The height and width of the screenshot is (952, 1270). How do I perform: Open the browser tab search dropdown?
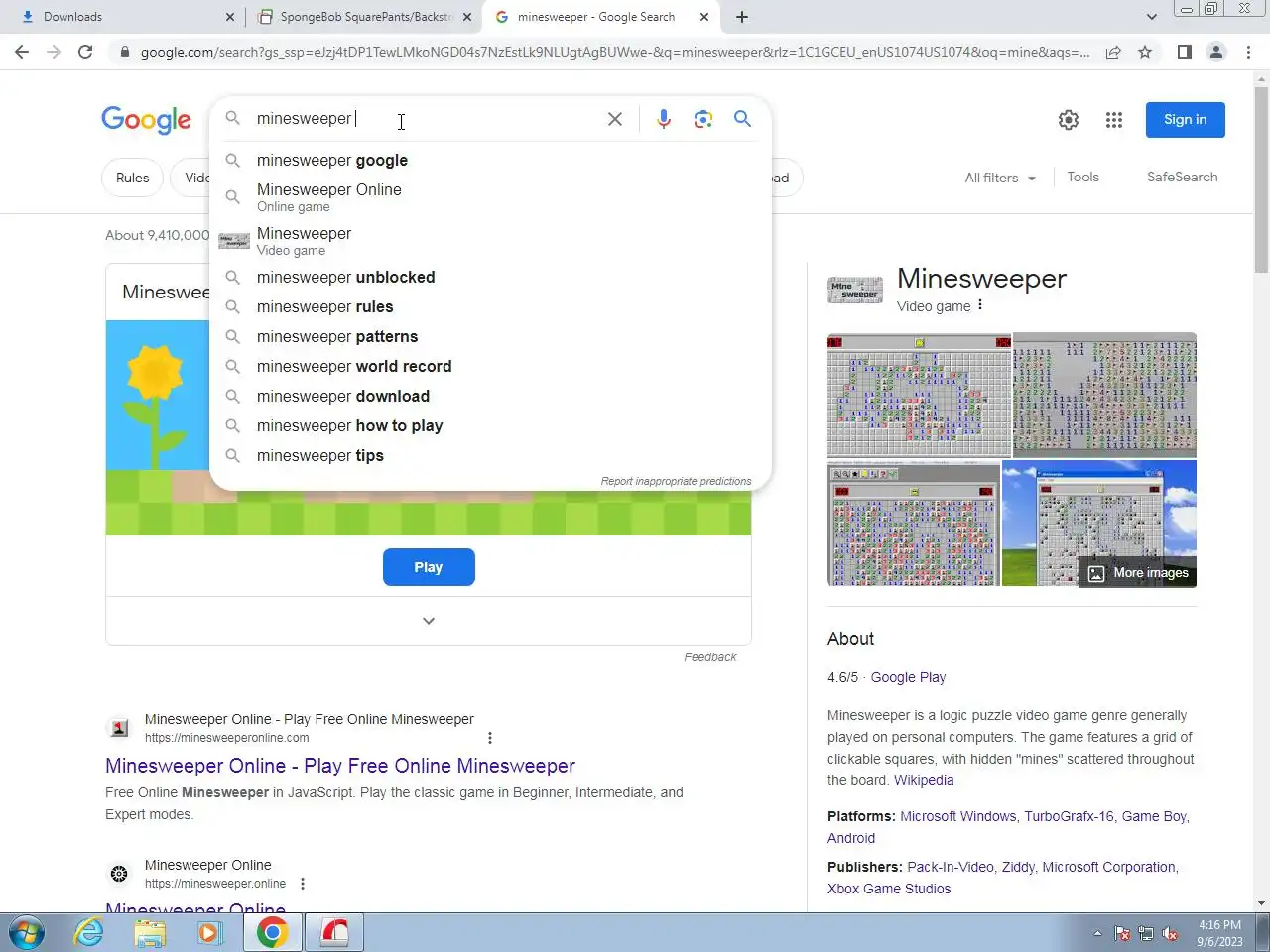tap(1151, 17)
